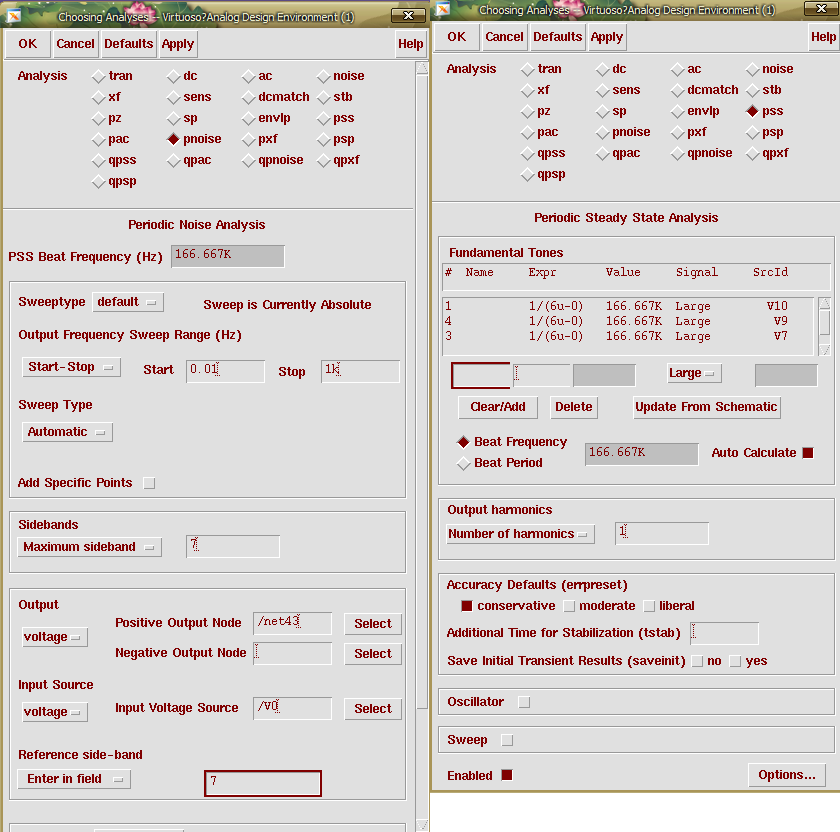Screen dimensions: 840x832
Task: Click the Stop frequency field
Action: [x=360, y=371]
